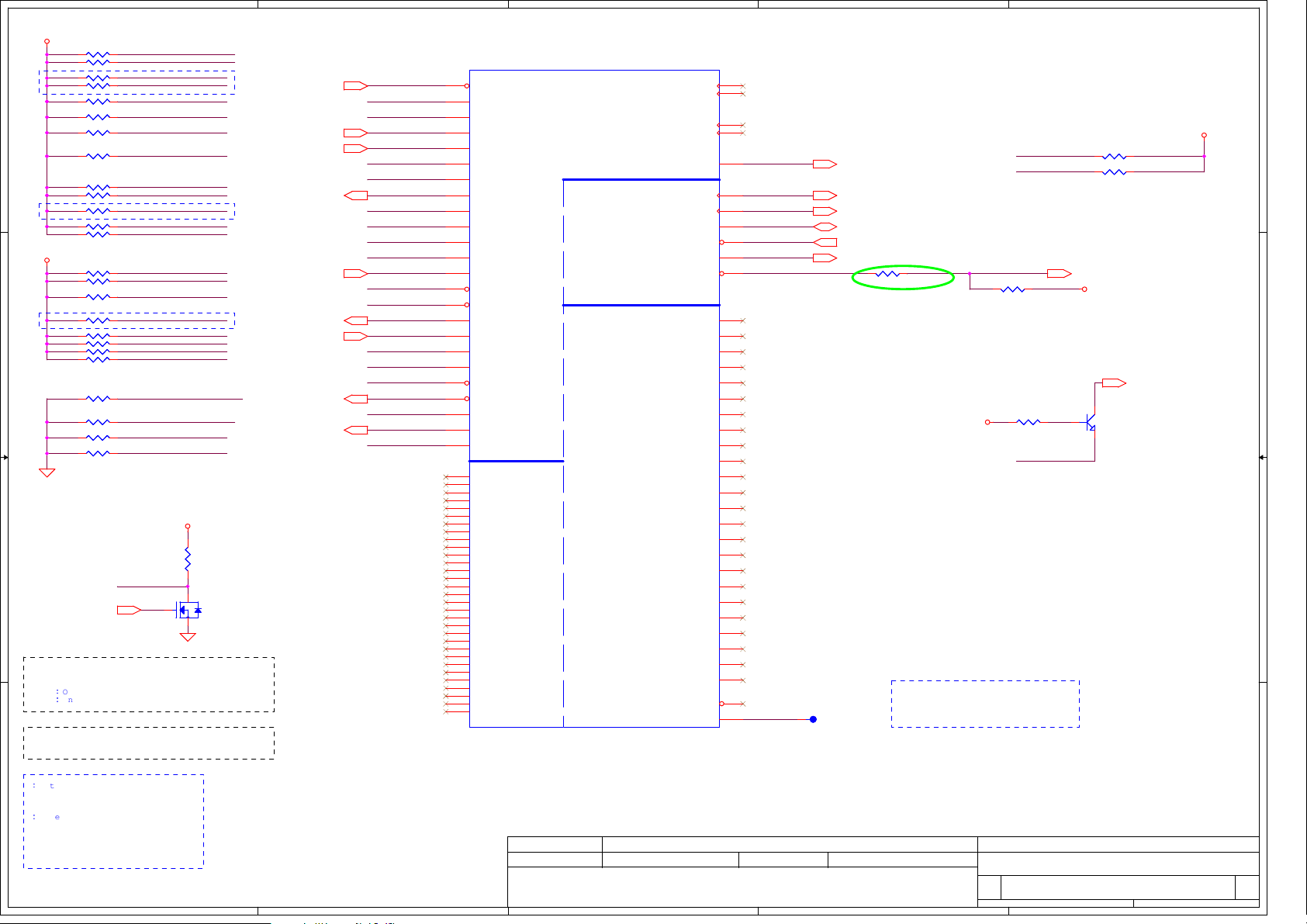The width and height of the screenshot is (1307, 924).
Task: Click the arrow marker on the left border
Action: 5,458
